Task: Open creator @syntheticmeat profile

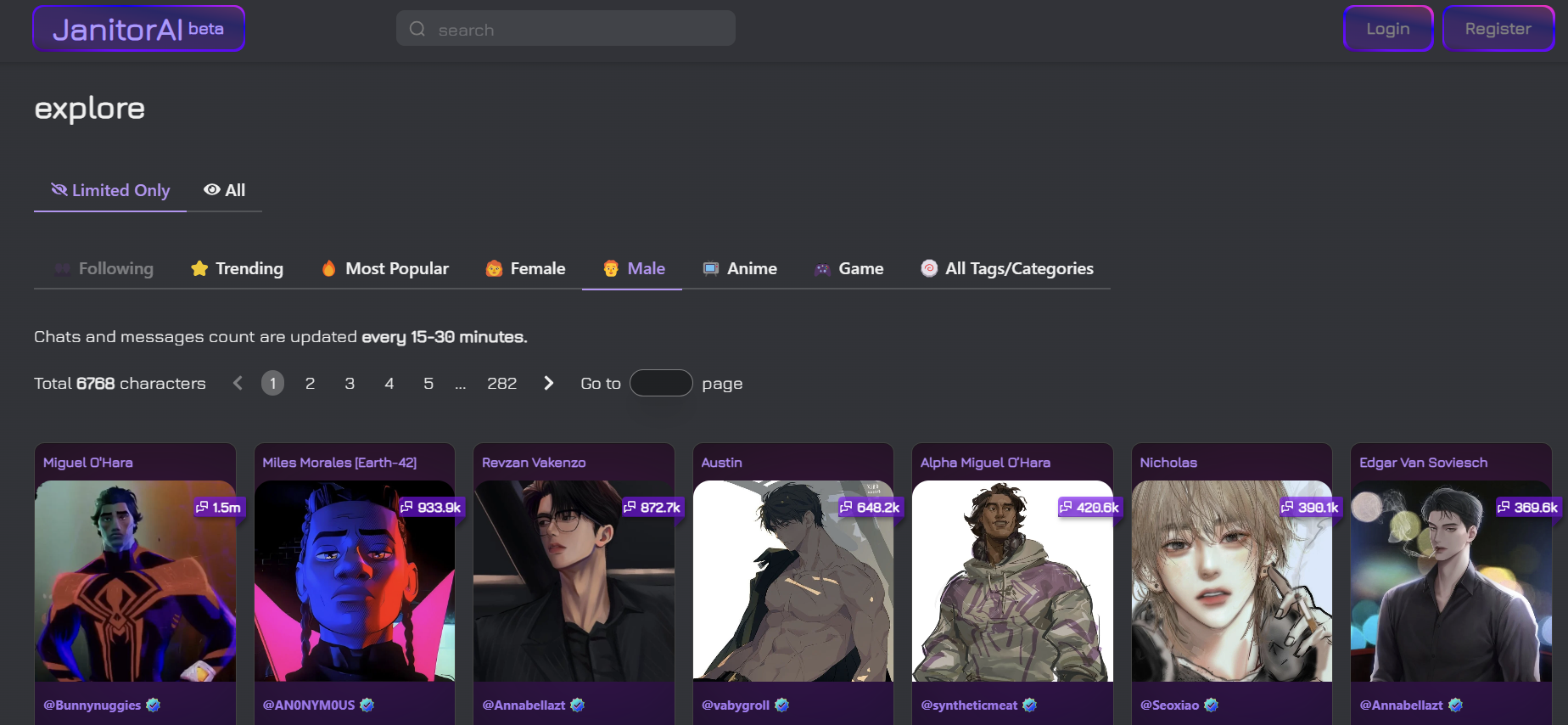Action: [969, 705]
